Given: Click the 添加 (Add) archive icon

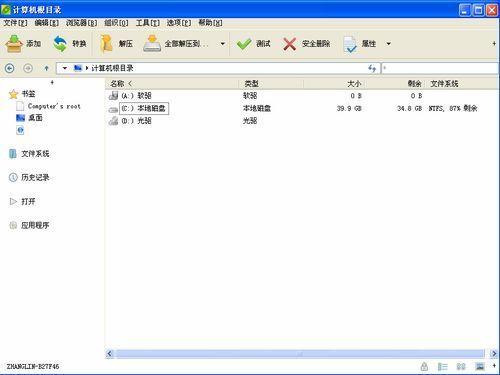Looking at the screenshot, I should click(x=14, y=44).
